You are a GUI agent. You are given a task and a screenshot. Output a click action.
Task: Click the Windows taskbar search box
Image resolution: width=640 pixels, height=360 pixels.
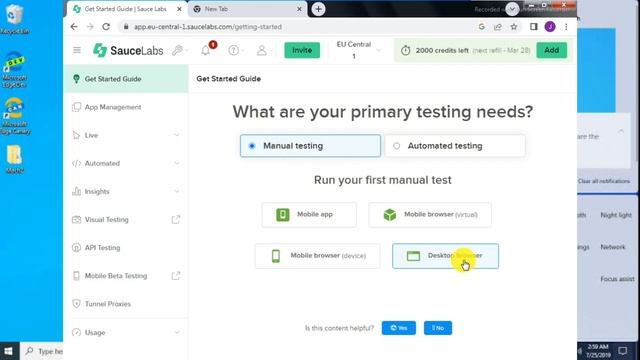pos(42,351)
